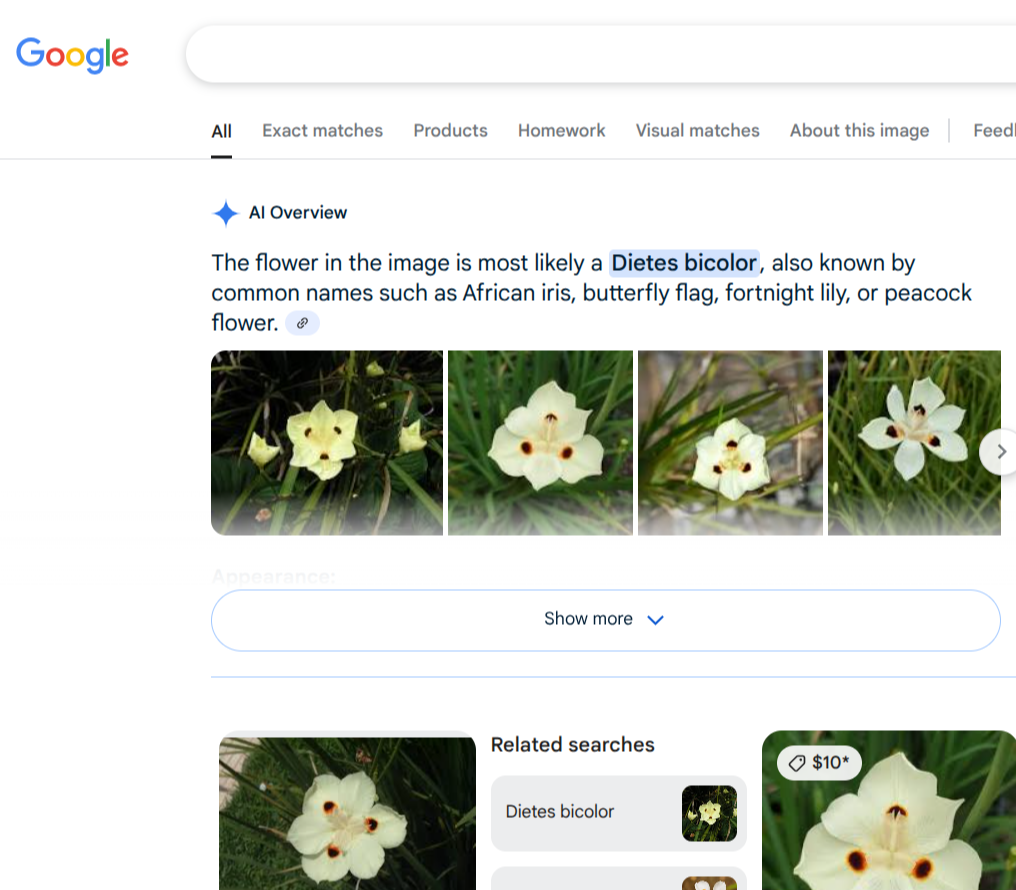Screen dimensions: 1016x890
Task: Open About this image tab
Action: pyautogui.click(x=859, y=131)
